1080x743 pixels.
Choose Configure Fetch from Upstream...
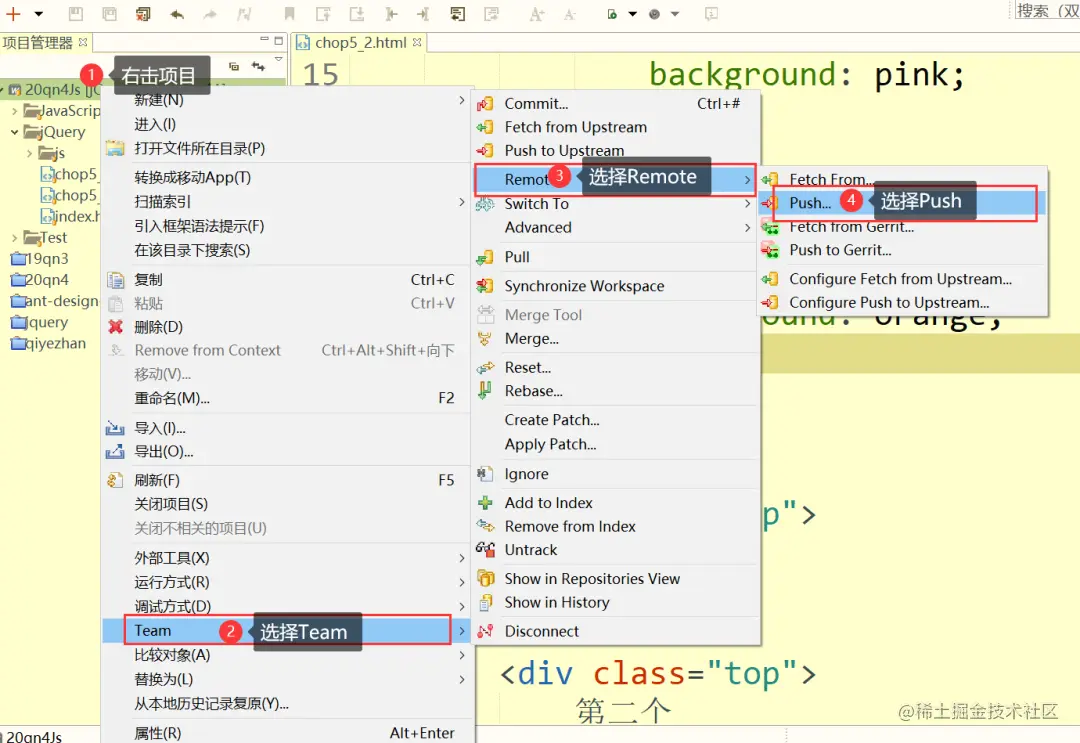click(903, 279)
